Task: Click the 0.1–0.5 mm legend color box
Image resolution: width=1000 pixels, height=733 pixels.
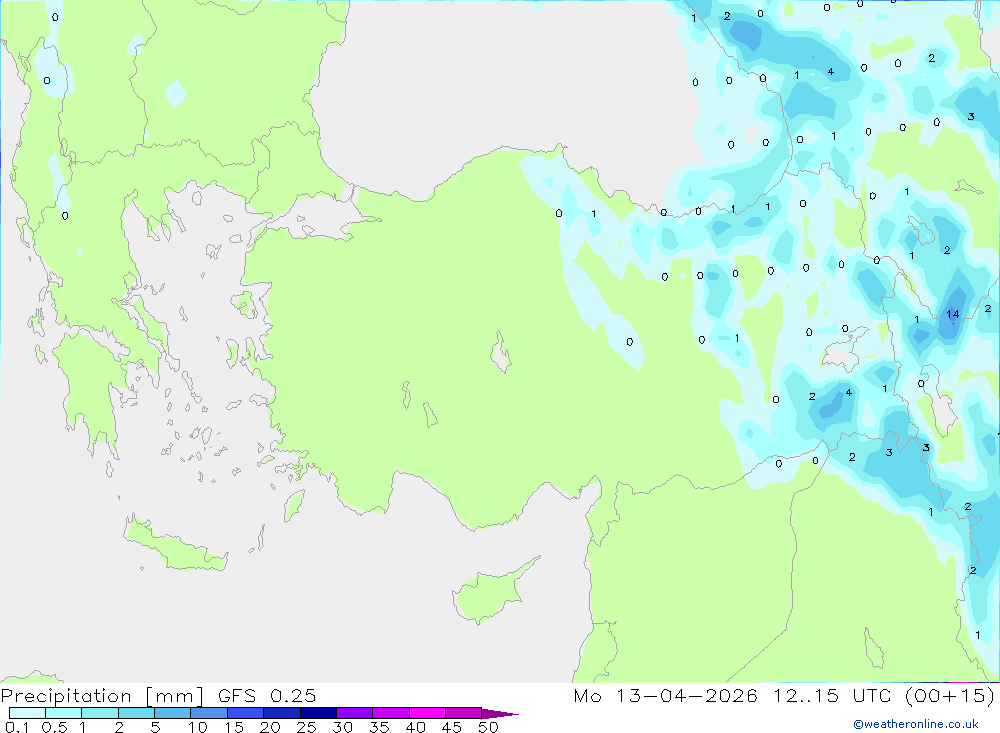Action: (x=27, y=713)
